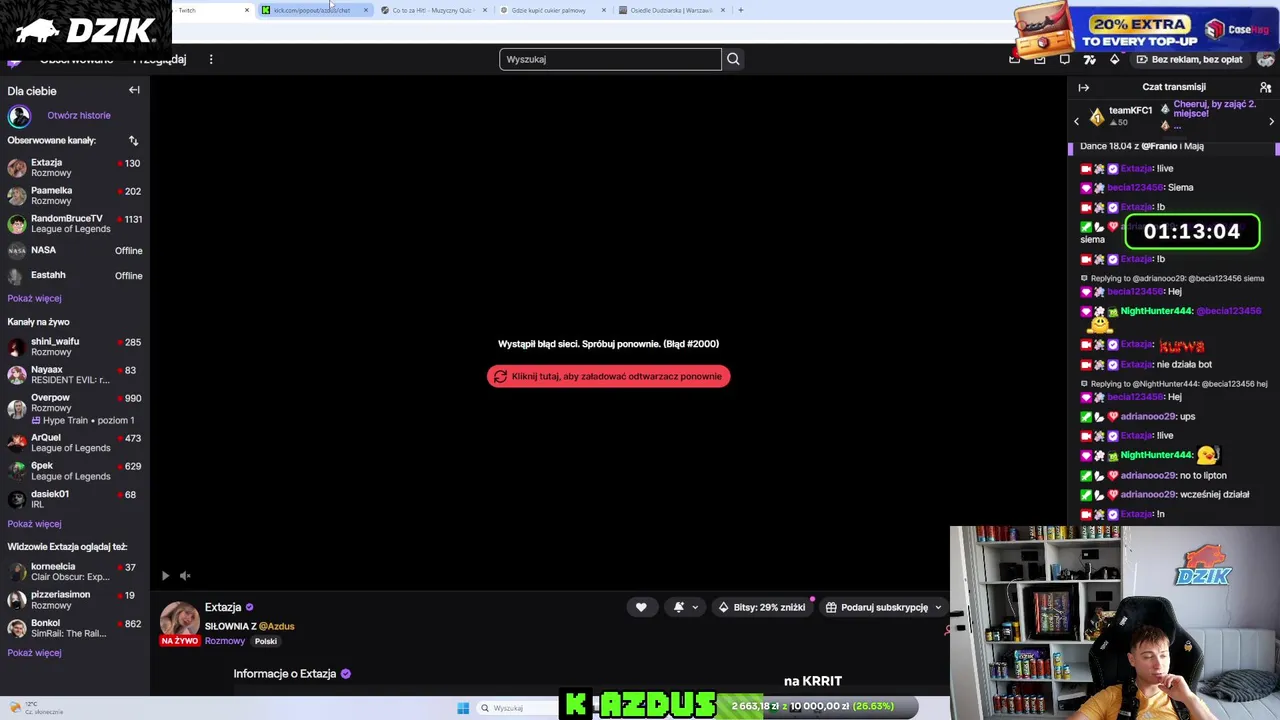This screenshot has width=1280, height=720.
Task: Open the korneelcia recommended channel
Action: click(75, 571)
